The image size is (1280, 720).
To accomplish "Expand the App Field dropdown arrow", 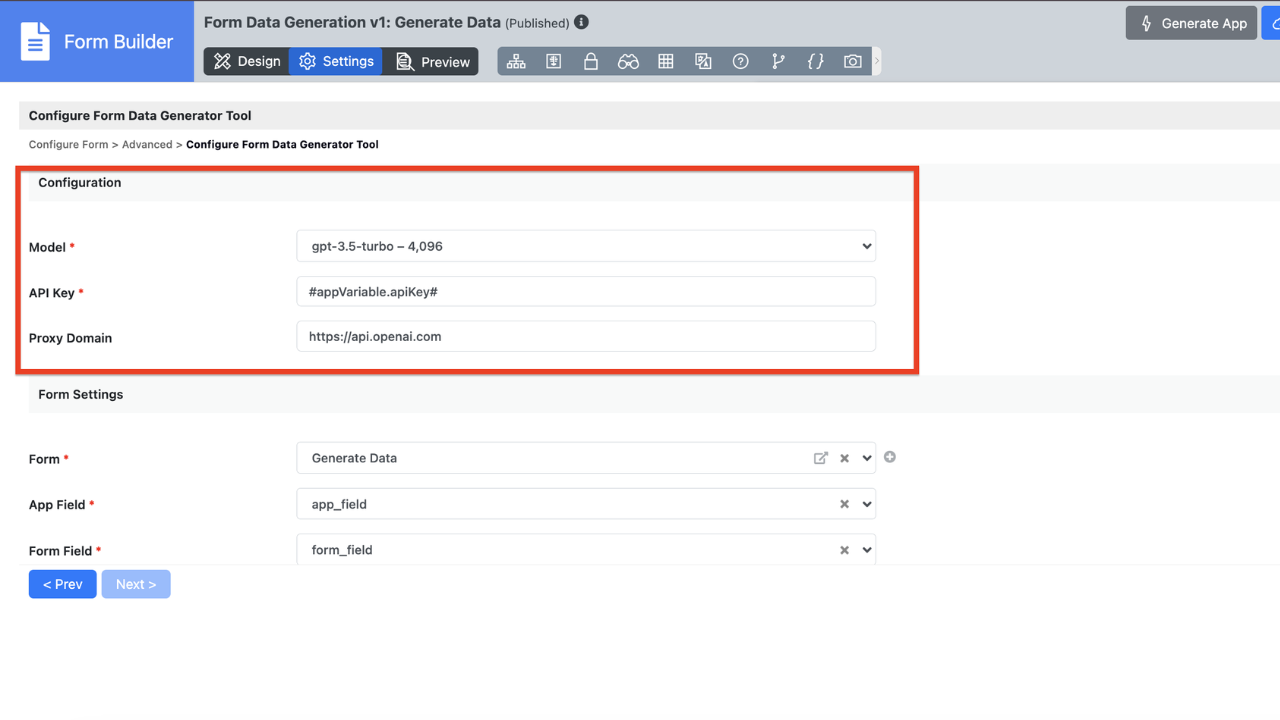I will (866, 505).
